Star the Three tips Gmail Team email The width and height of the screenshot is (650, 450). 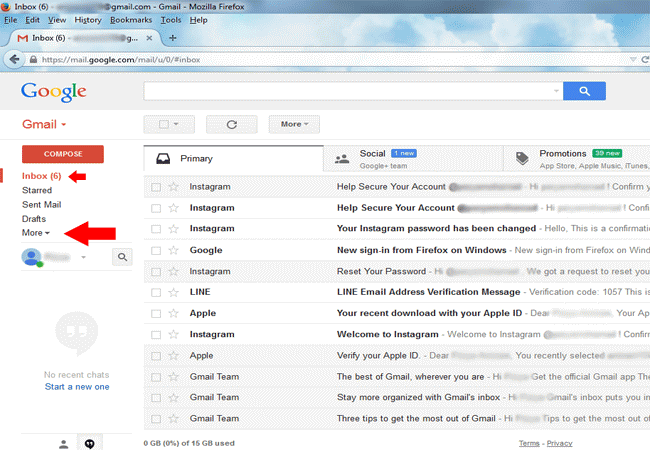coord(174,419)
